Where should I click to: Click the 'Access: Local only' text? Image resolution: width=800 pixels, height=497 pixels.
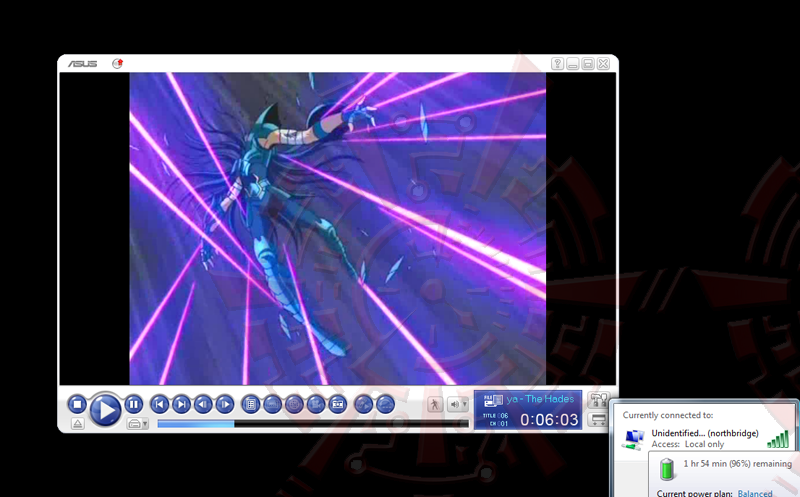(x=687, y=444)
